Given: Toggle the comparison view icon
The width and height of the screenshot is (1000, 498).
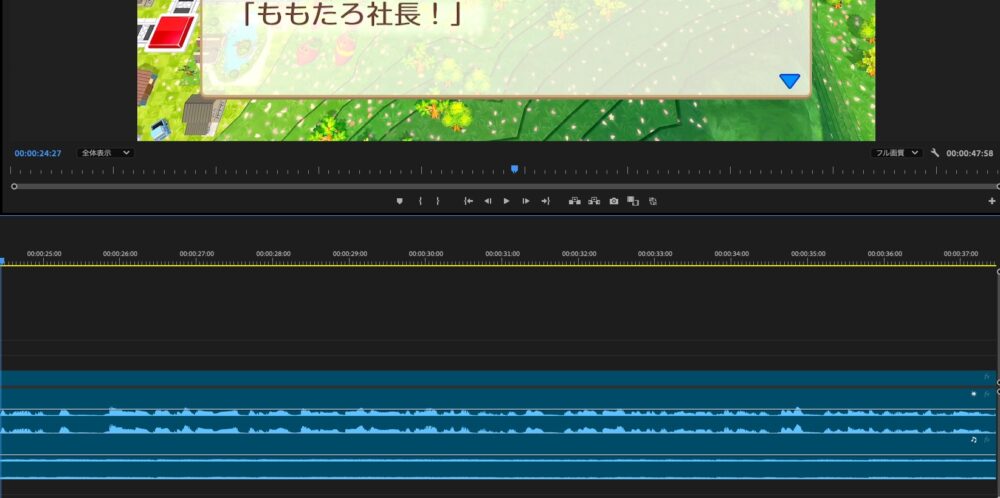Looking at the screenshot, I should coord(633,201).
